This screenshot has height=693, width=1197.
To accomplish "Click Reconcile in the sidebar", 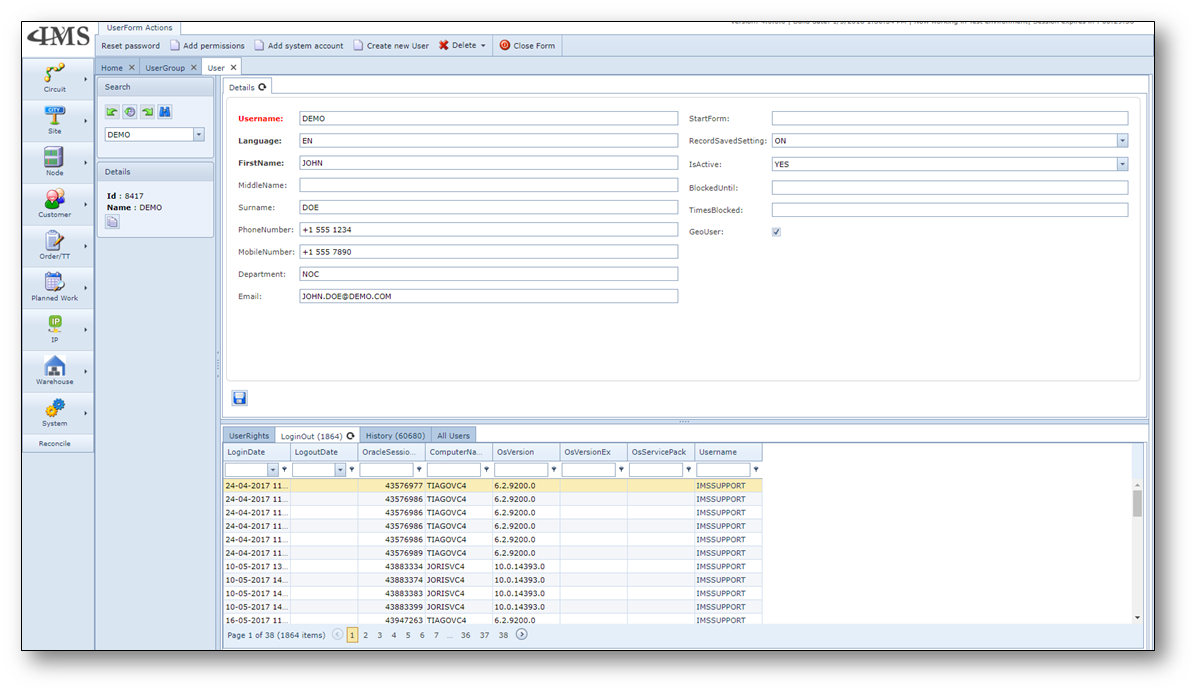I will pyautogui.click(x=55, y=443).
